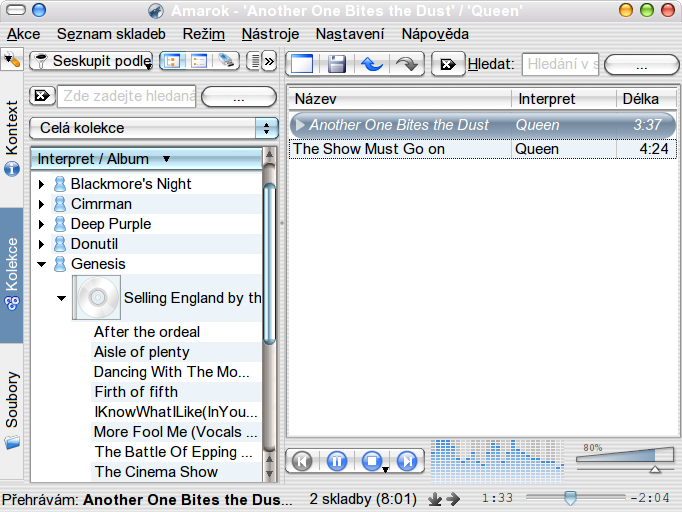Click the track position seek slider
The height and width of the screenshot is (512, 682).
pyautogui.click(x=570, y=497)
